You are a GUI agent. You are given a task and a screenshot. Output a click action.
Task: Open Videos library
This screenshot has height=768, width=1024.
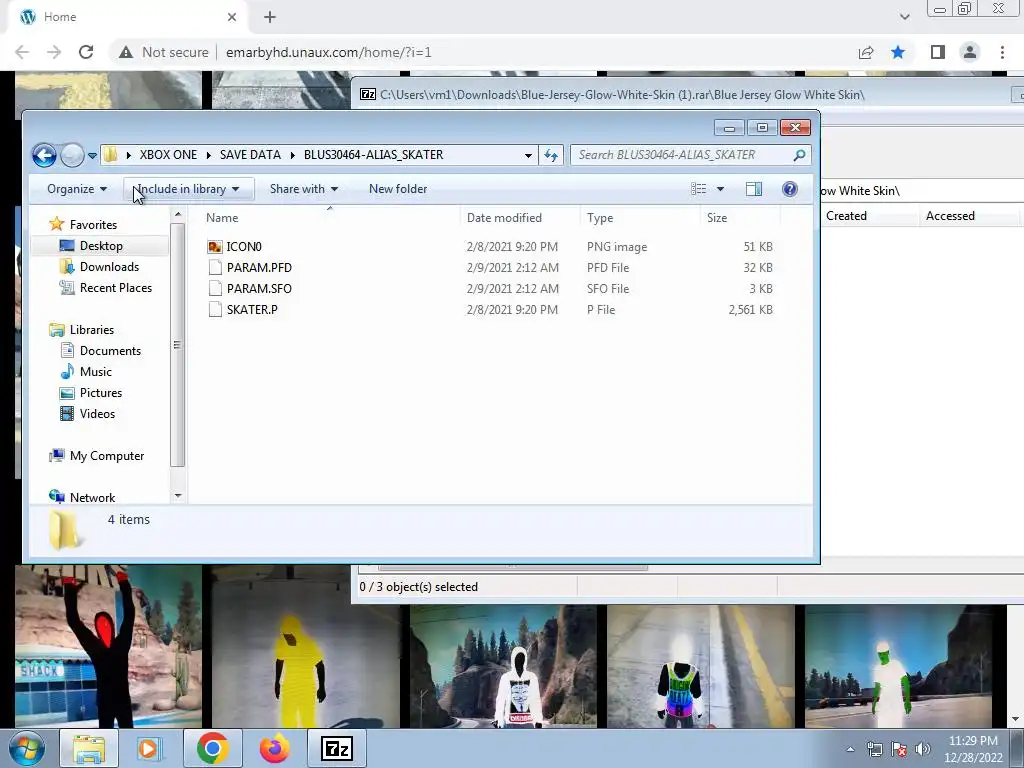point(97,413)
